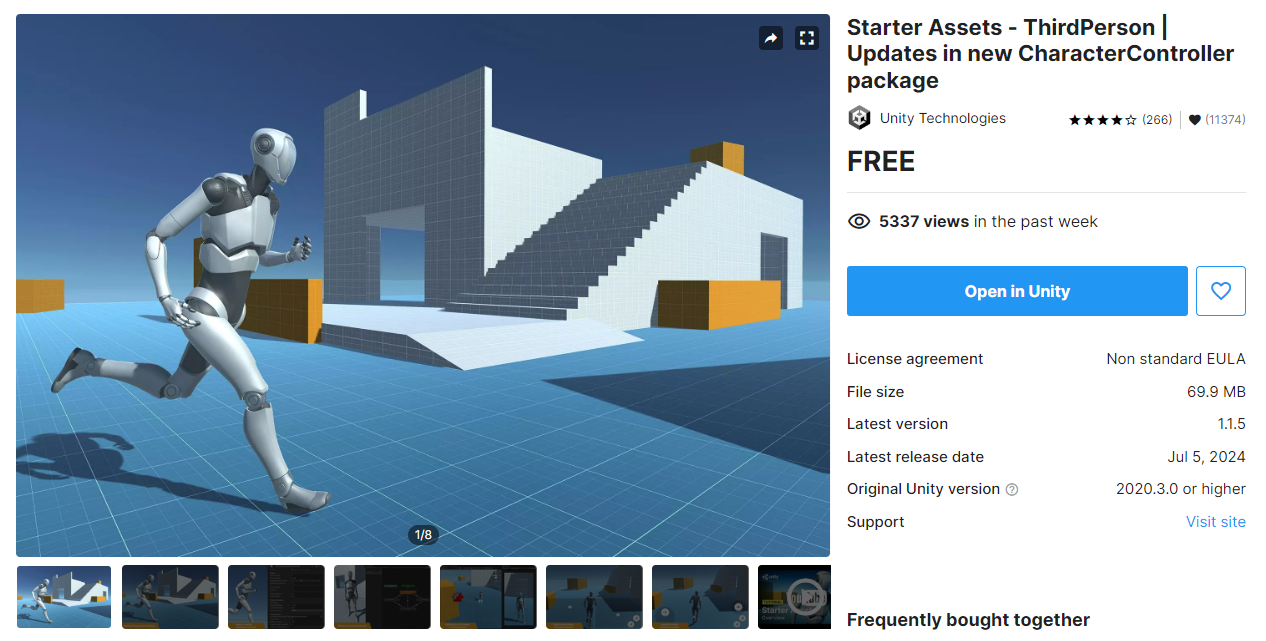The image size is (1266, 641).
Task: Click the small heart favorites count icon
Action: click(1194, 120)
